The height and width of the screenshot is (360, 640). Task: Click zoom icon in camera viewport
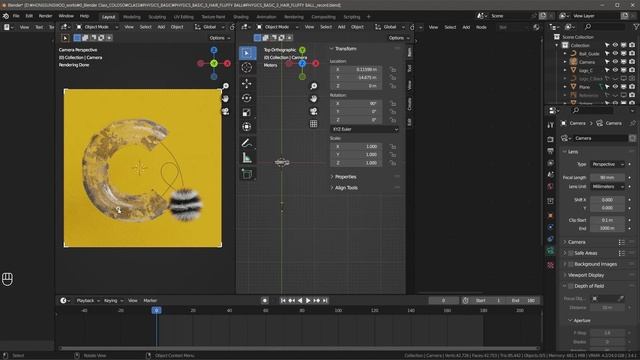point(225,86)
